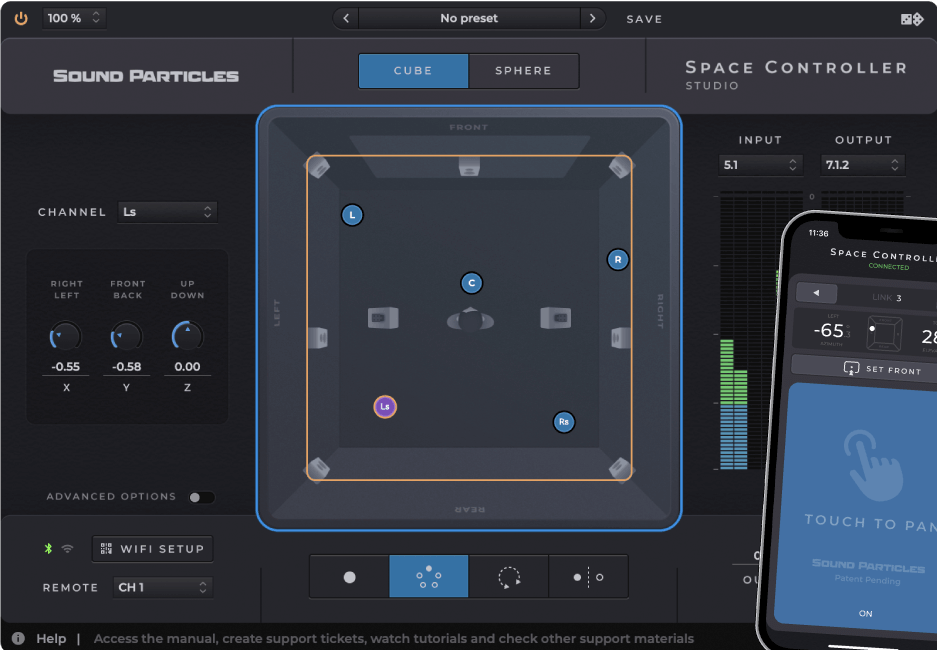Select the multi-source cluster mode icon
The width and height of the screenshot is (937, 650).
(428, 577)
